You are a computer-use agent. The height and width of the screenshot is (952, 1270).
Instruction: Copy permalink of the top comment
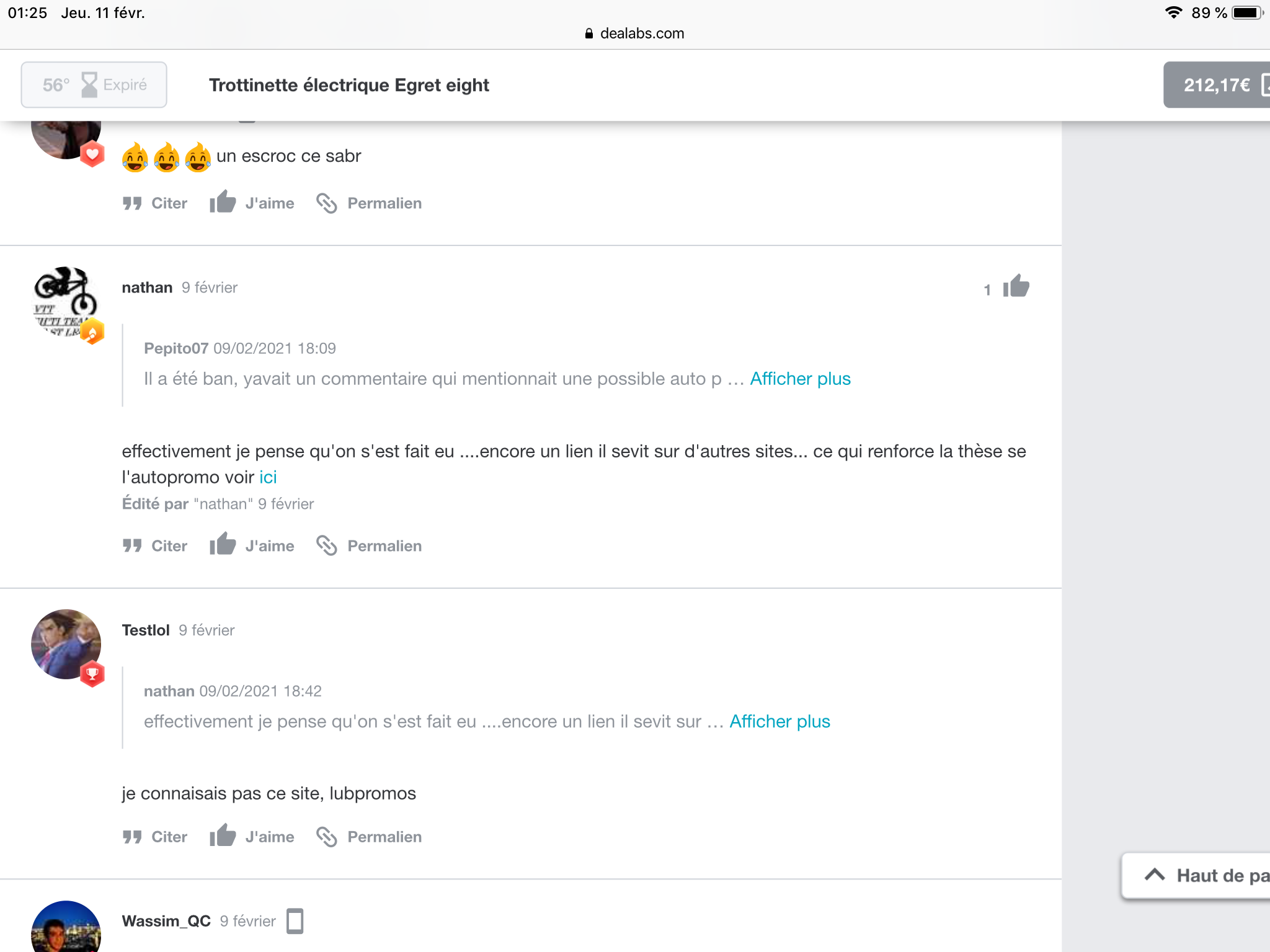[370, 203]
